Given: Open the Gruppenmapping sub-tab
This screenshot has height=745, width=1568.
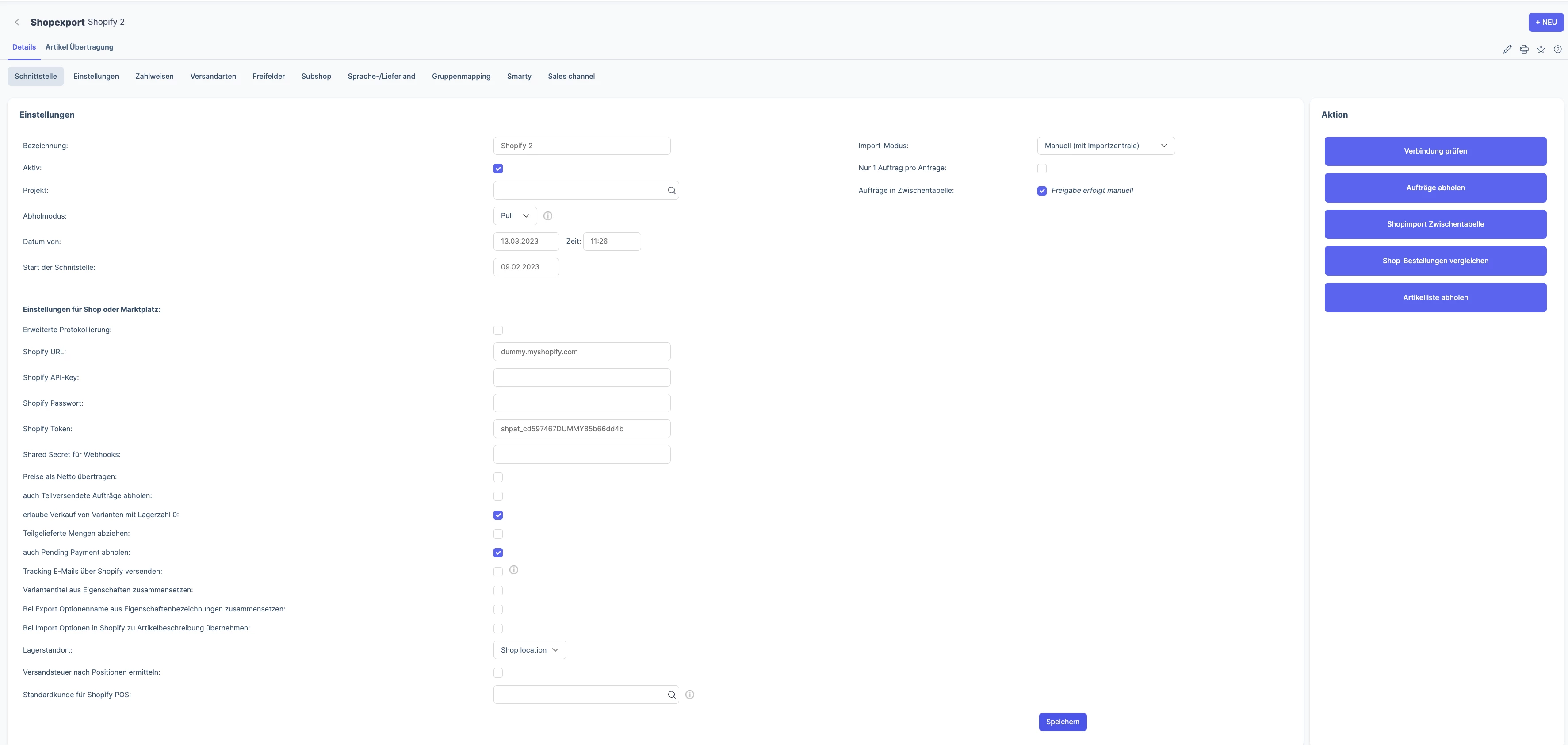Looking at the screenshot, I should (x=461, y=77).
